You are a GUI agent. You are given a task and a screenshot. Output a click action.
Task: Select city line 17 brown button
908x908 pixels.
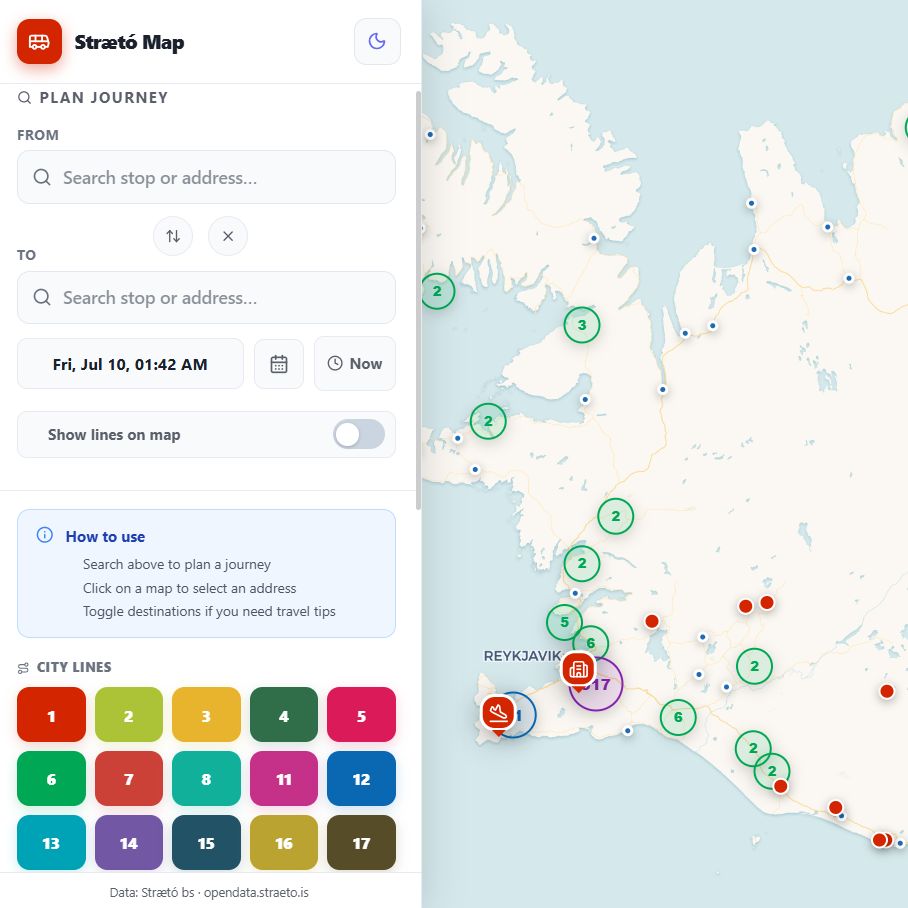click(361, 843)
